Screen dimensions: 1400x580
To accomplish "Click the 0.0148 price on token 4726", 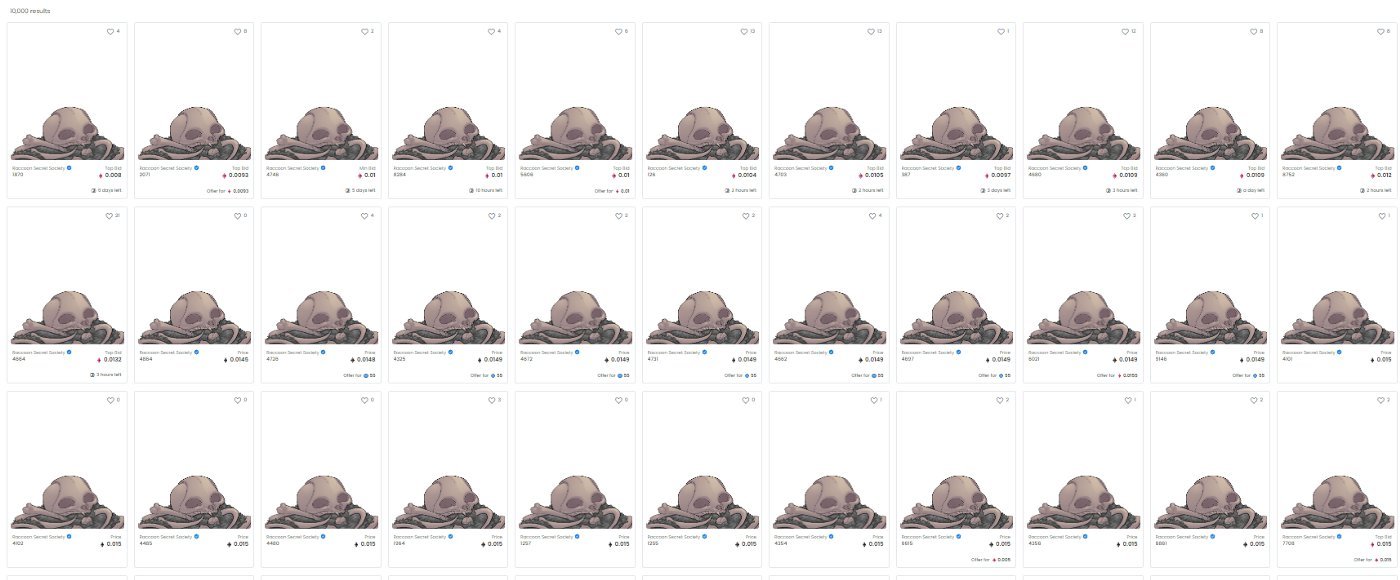I will 365,359.
